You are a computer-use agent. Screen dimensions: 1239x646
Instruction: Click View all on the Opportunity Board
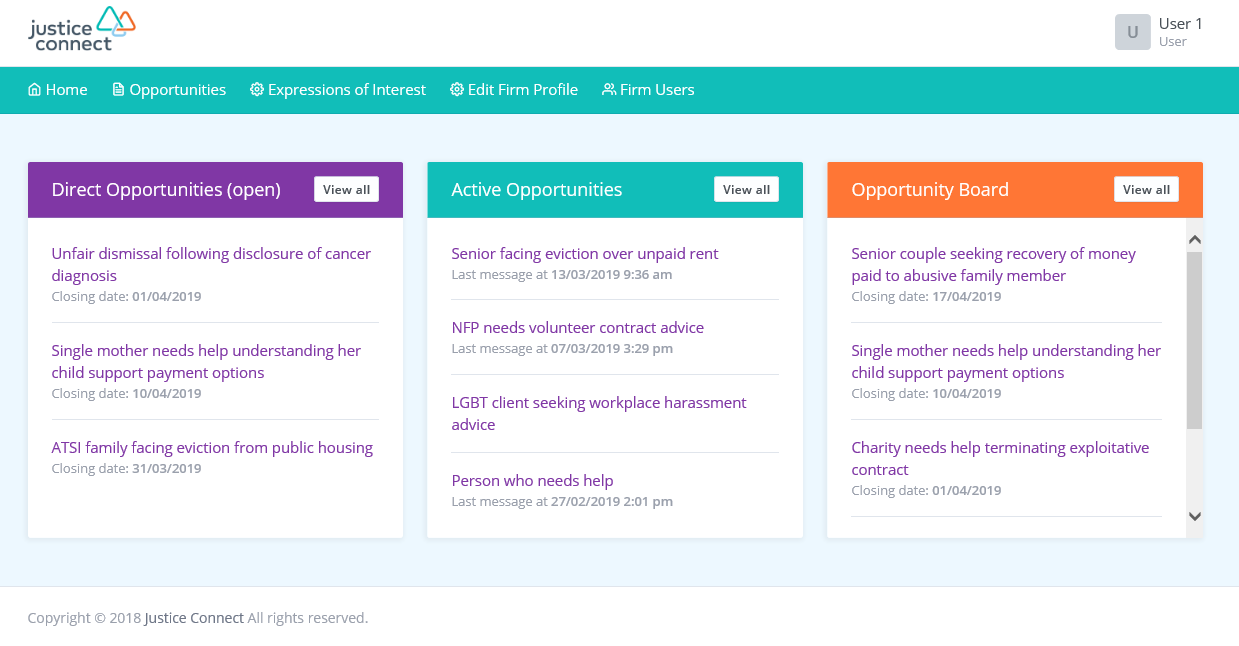tap(1146, 188)
